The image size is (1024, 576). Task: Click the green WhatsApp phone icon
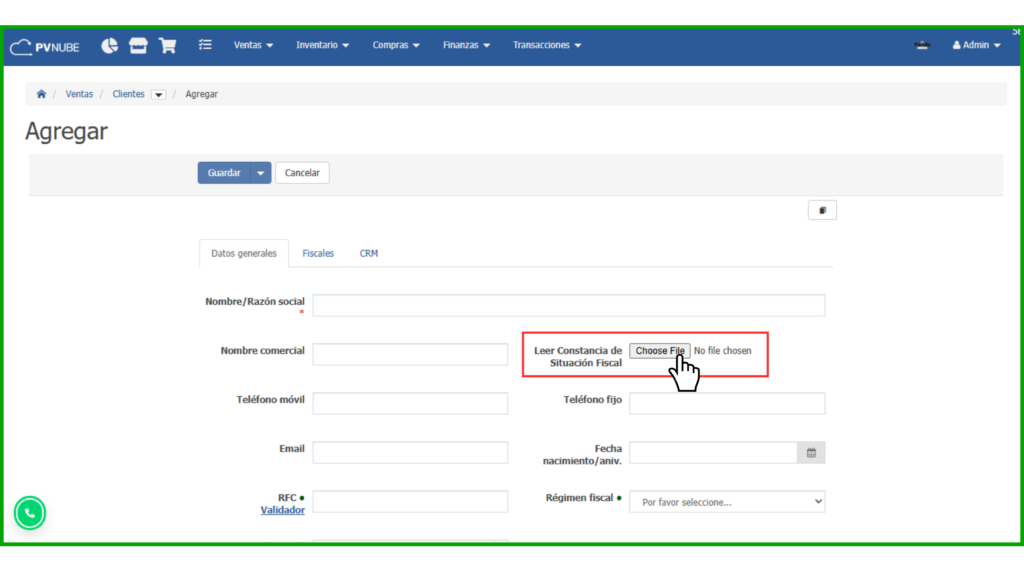(x=30, y=513)
